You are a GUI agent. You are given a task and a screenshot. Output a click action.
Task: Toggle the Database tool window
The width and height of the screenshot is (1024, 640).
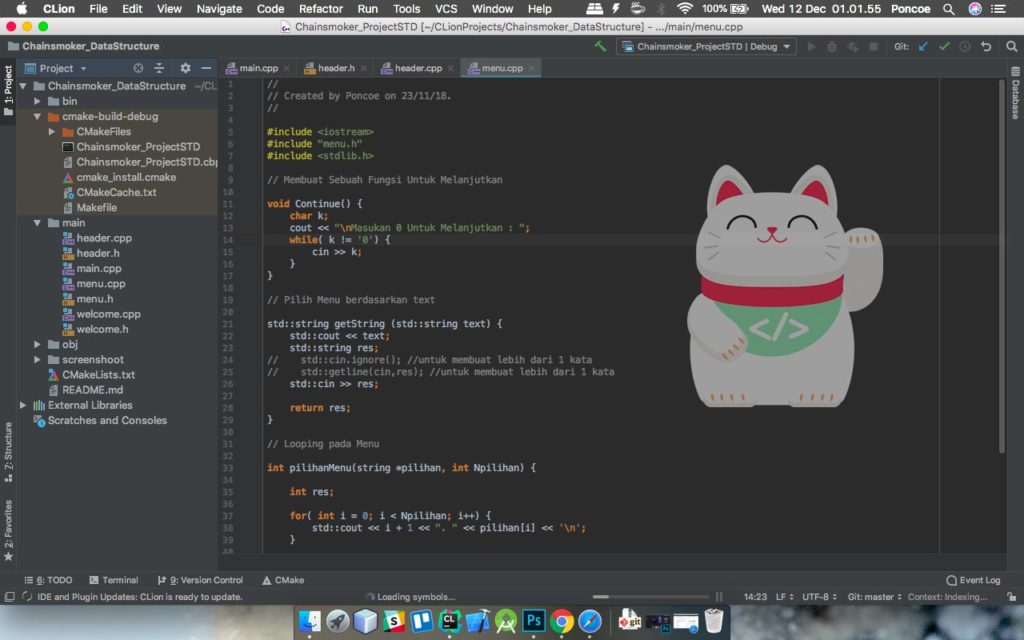tap(1014, 100)
